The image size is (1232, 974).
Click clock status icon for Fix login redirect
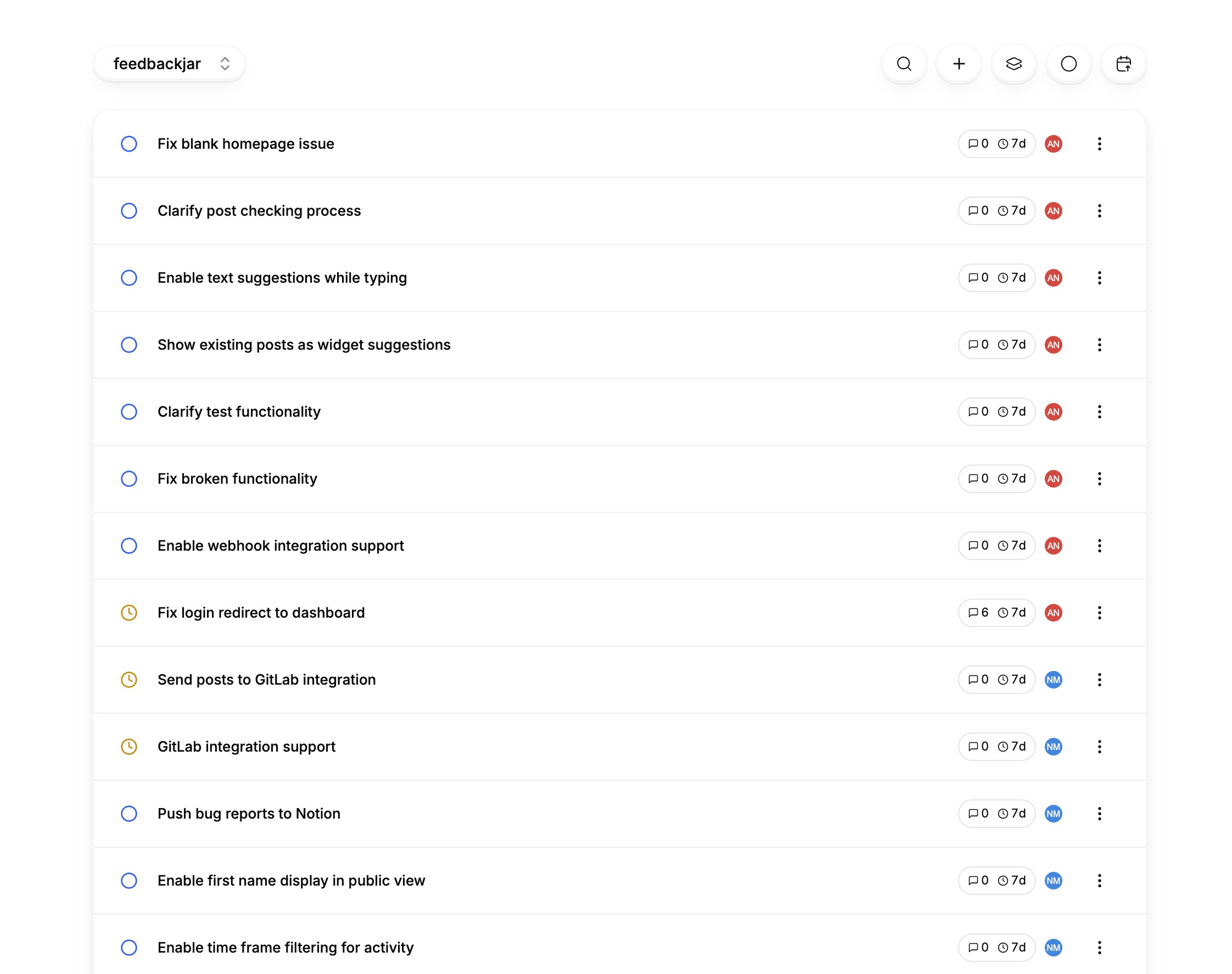[x=129, y=613]
